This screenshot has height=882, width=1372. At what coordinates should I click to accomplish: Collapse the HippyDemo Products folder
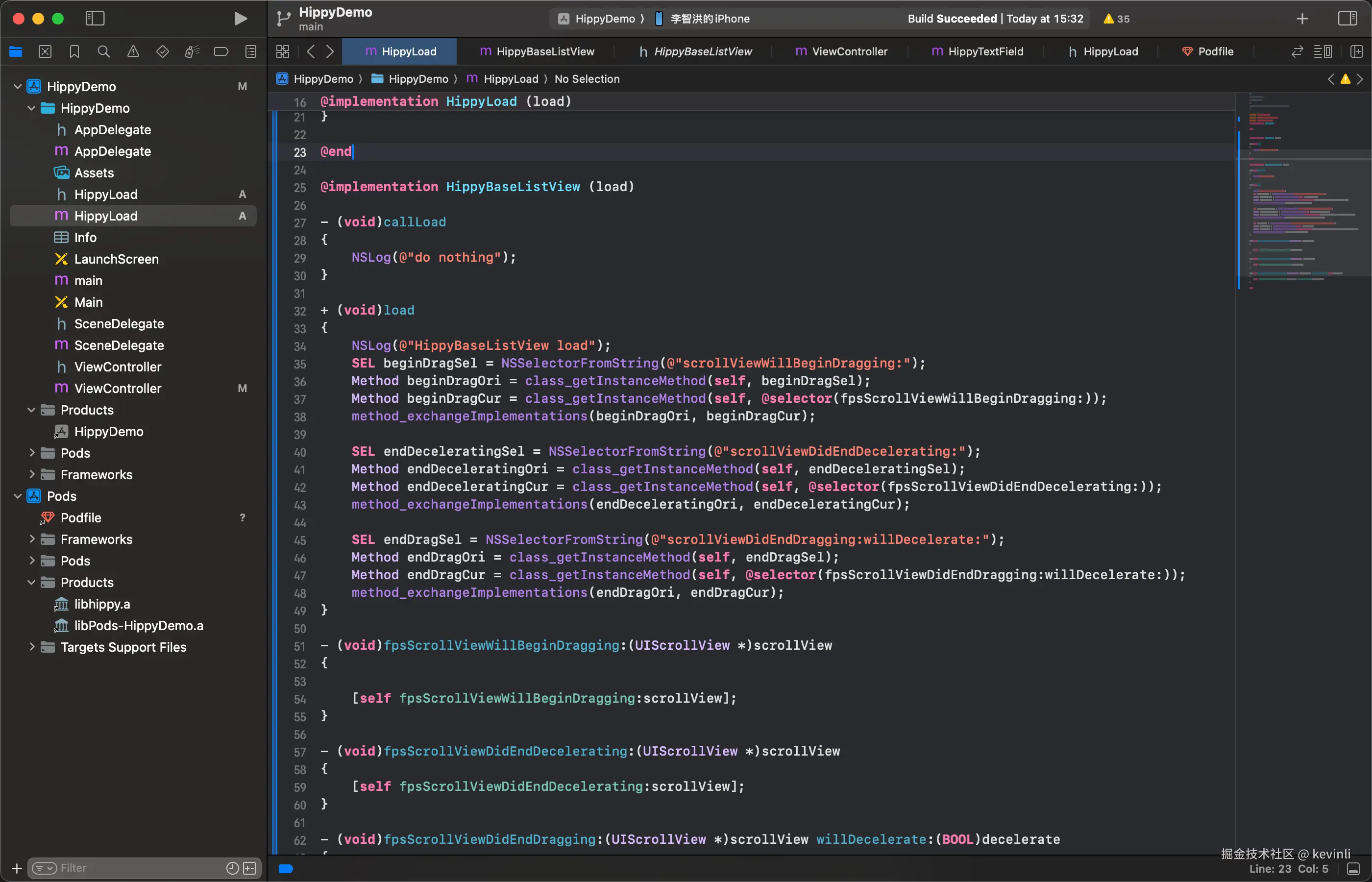click(x=31, y=410)
